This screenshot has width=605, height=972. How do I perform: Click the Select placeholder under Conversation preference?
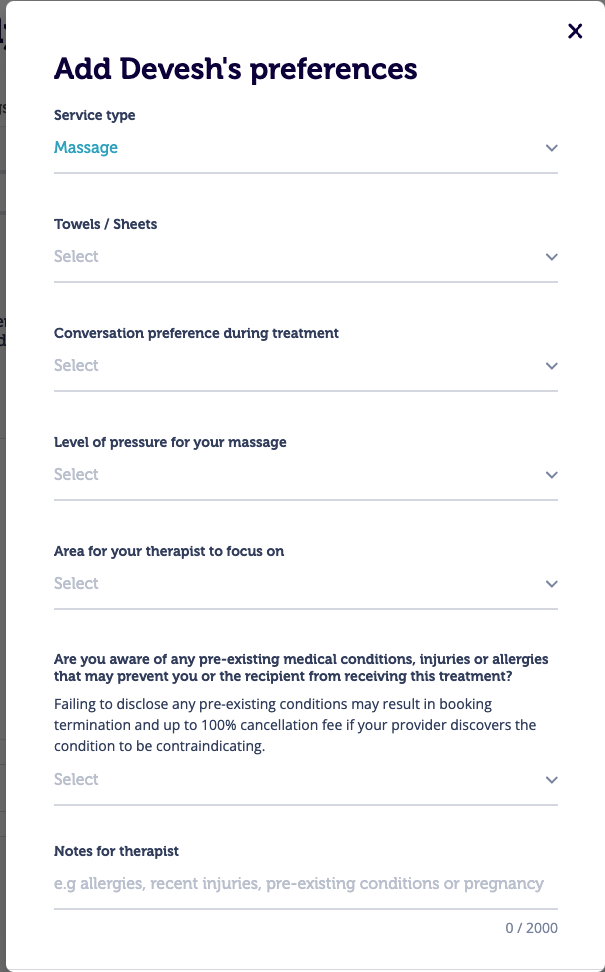pos(76,366)
